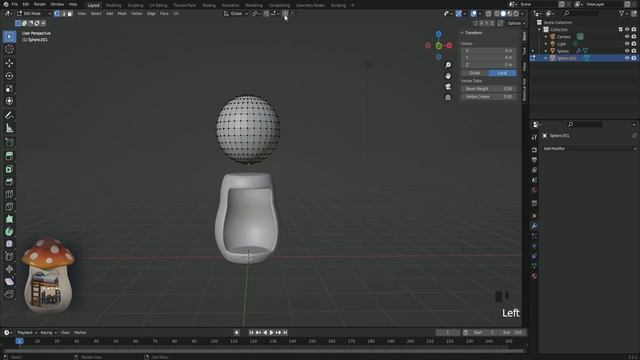
Task: Select the Scale tool
Action: 9,89
